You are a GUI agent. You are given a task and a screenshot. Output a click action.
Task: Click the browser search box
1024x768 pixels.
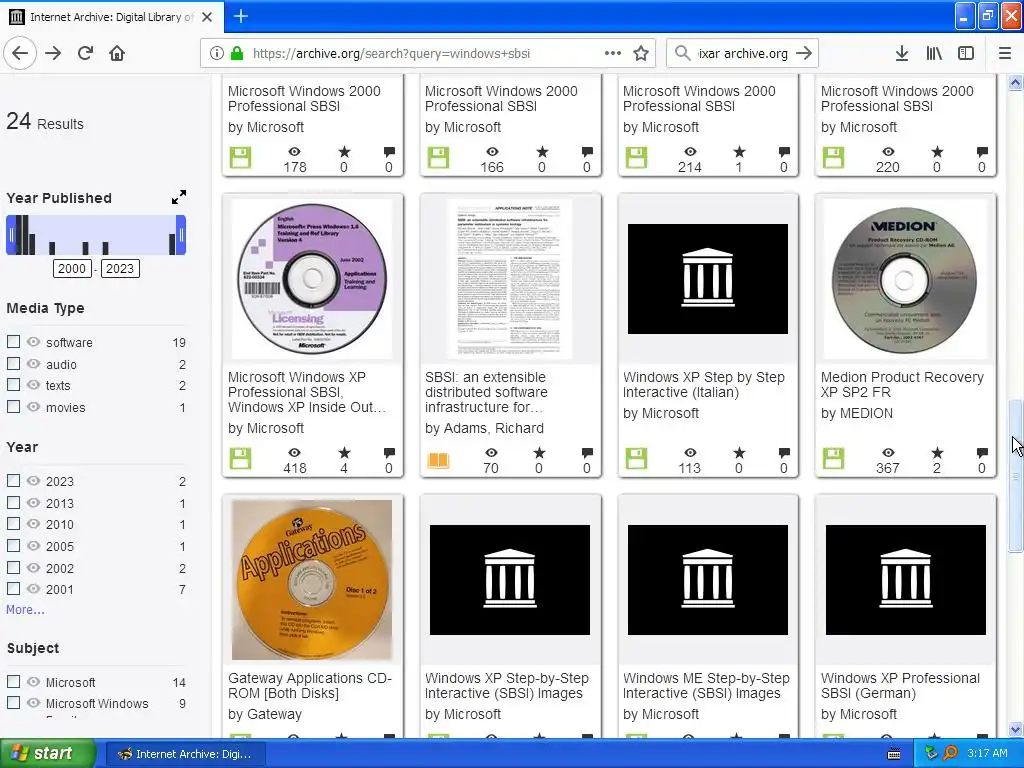pos(742,54)
